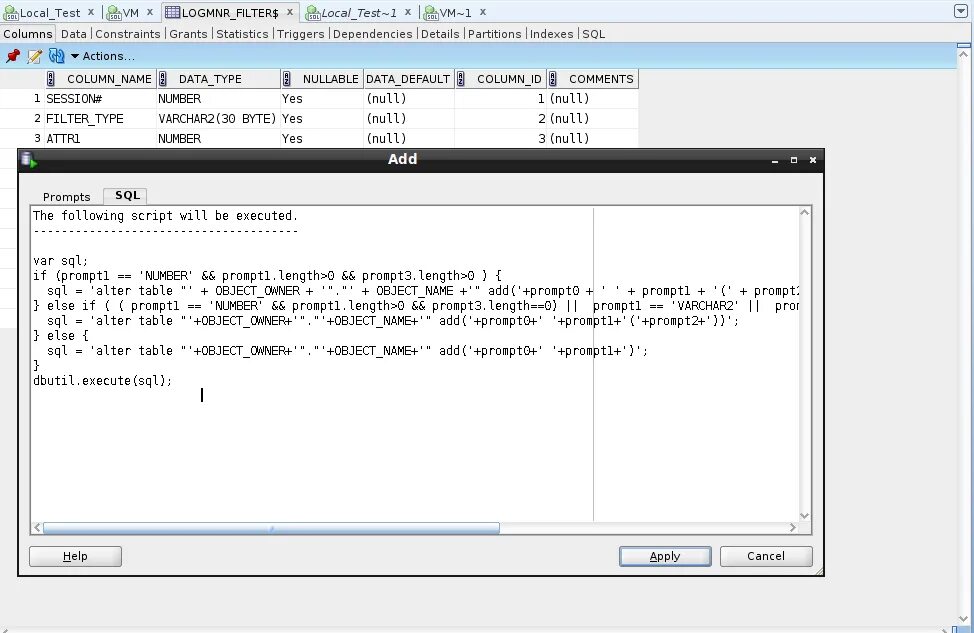Viewport: 974px width, 633px height.
Task: Open the Grants sub-tab
Action: point(188,34)
